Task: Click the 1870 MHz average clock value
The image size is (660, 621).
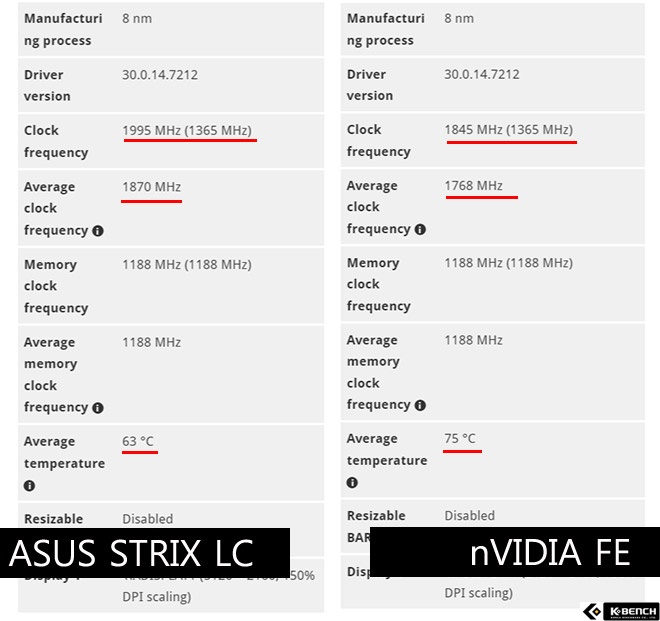Action: point(151,187)
